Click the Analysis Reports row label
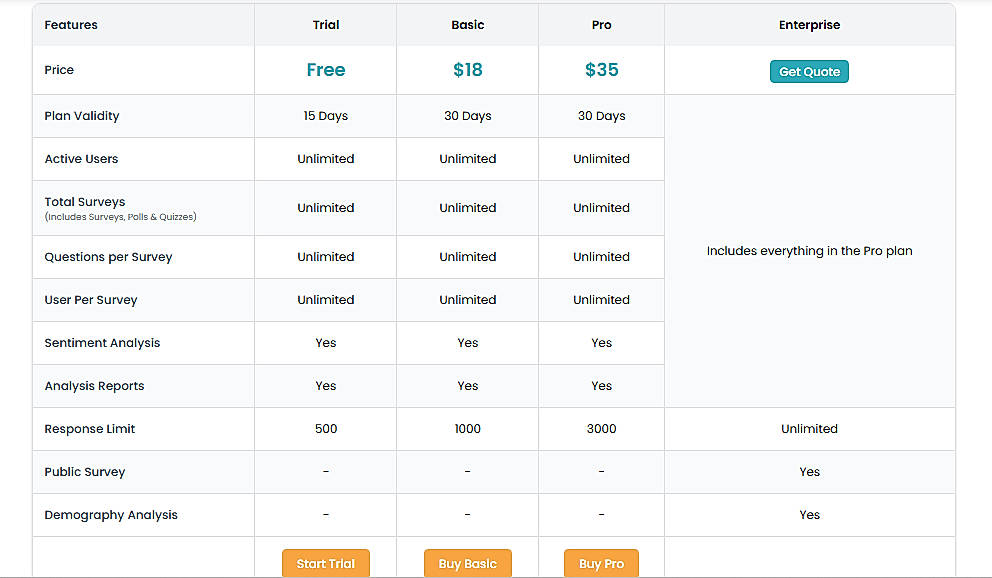 click(94, 386)
